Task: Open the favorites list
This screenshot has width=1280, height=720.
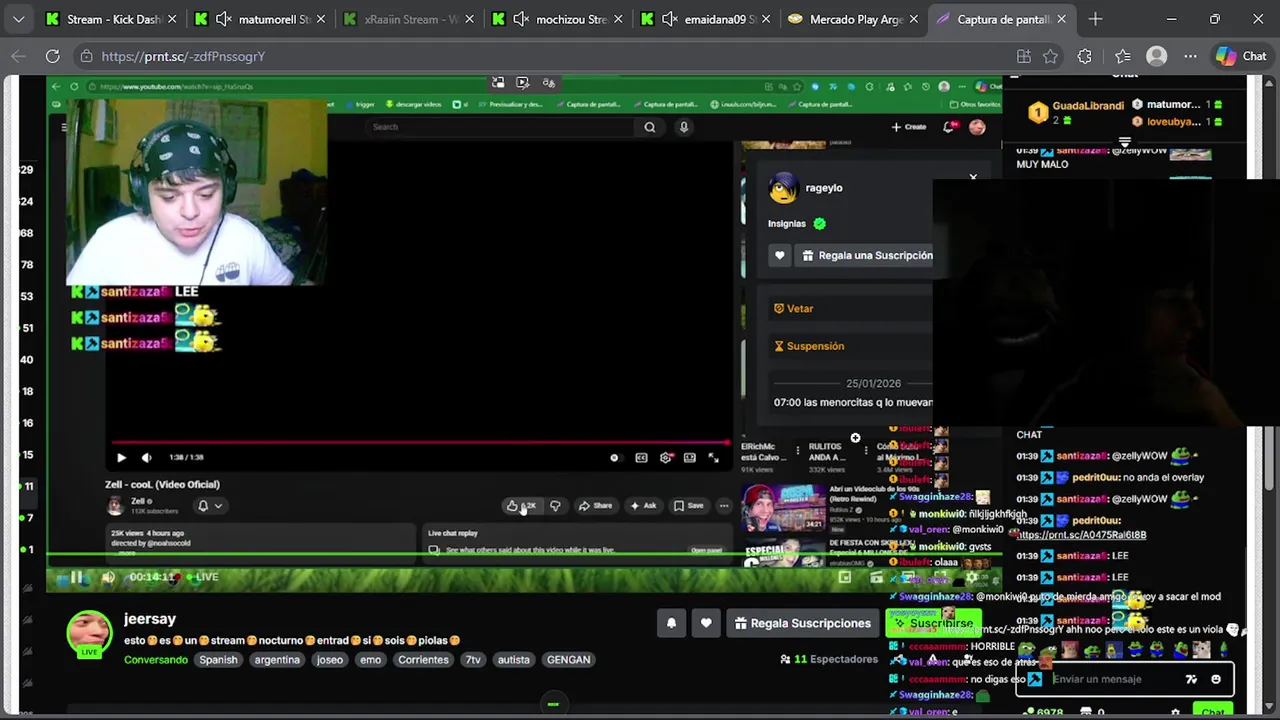Action: [1123, 56]
